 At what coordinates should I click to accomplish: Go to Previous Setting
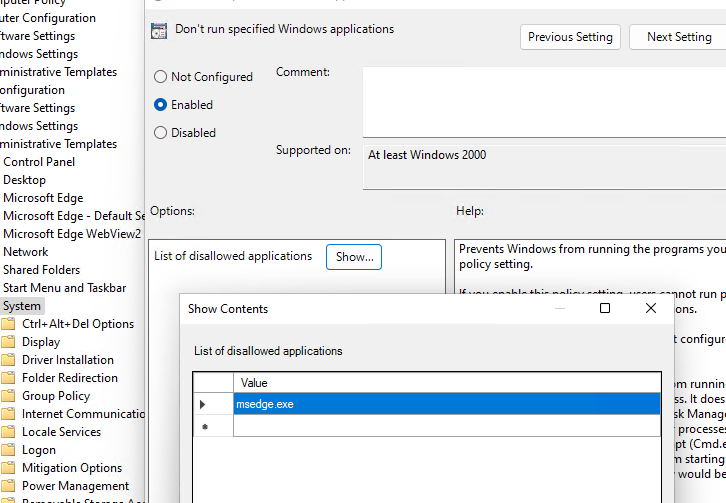coord(570,37)
